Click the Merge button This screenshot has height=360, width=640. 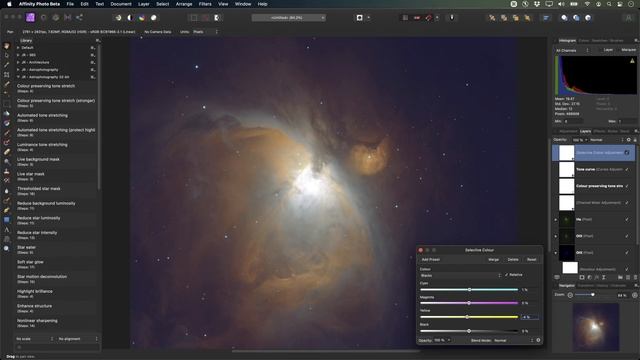[x=493, y=260]
